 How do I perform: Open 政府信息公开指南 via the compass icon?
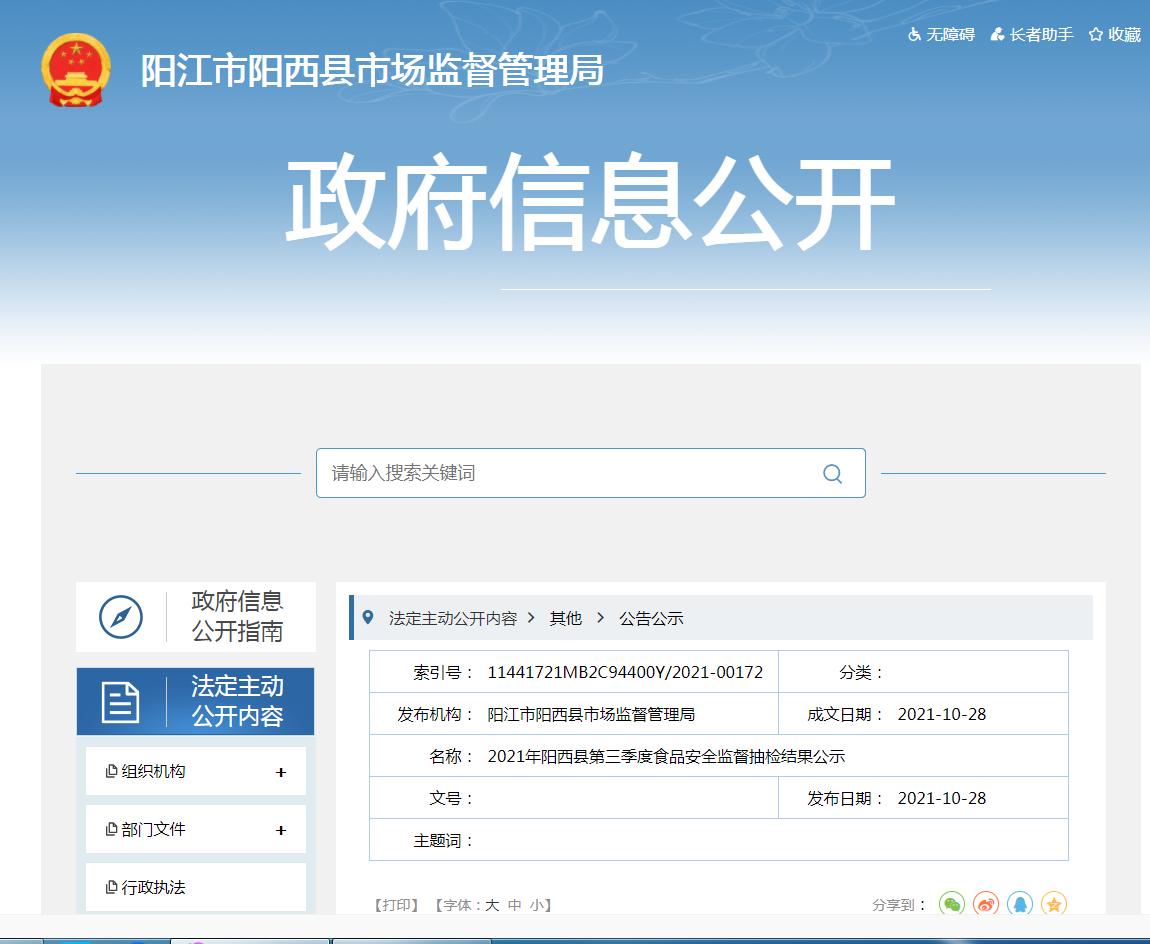click(119, 616)
